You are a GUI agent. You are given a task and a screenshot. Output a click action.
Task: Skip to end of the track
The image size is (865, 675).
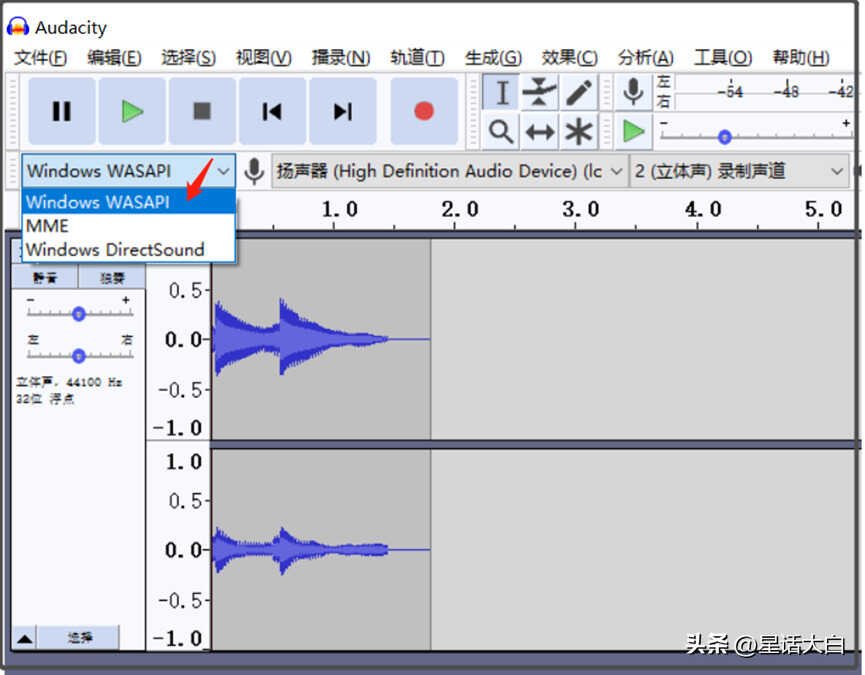pyautogui.click(x=343, y=111)
